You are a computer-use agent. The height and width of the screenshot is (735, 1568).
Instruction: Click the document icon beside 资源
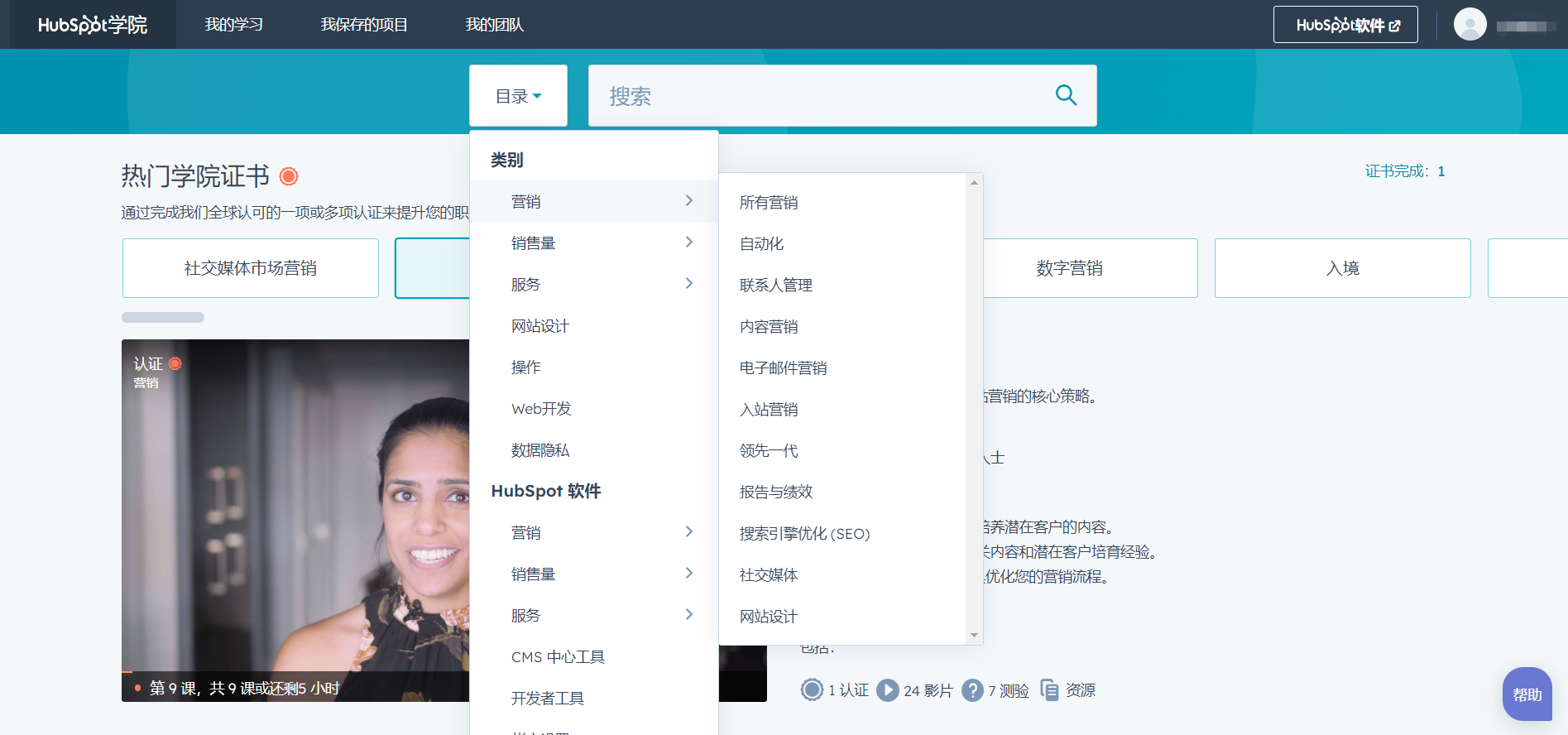[x=1049, y=689]
